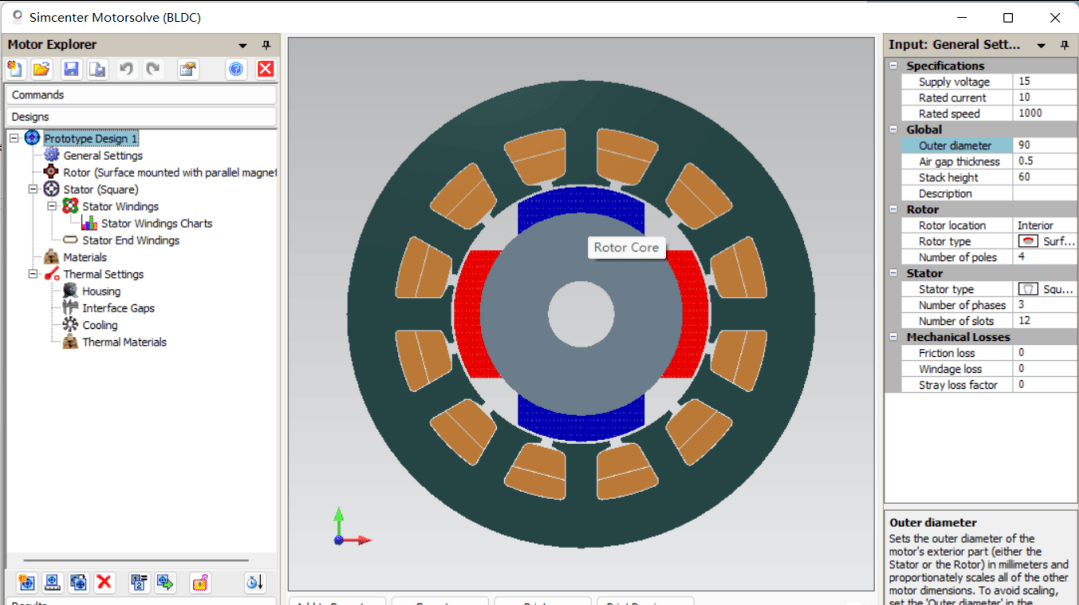
Task: Open the Motor Explorer panel dropdown arrow
Action: tap(243, 45)
